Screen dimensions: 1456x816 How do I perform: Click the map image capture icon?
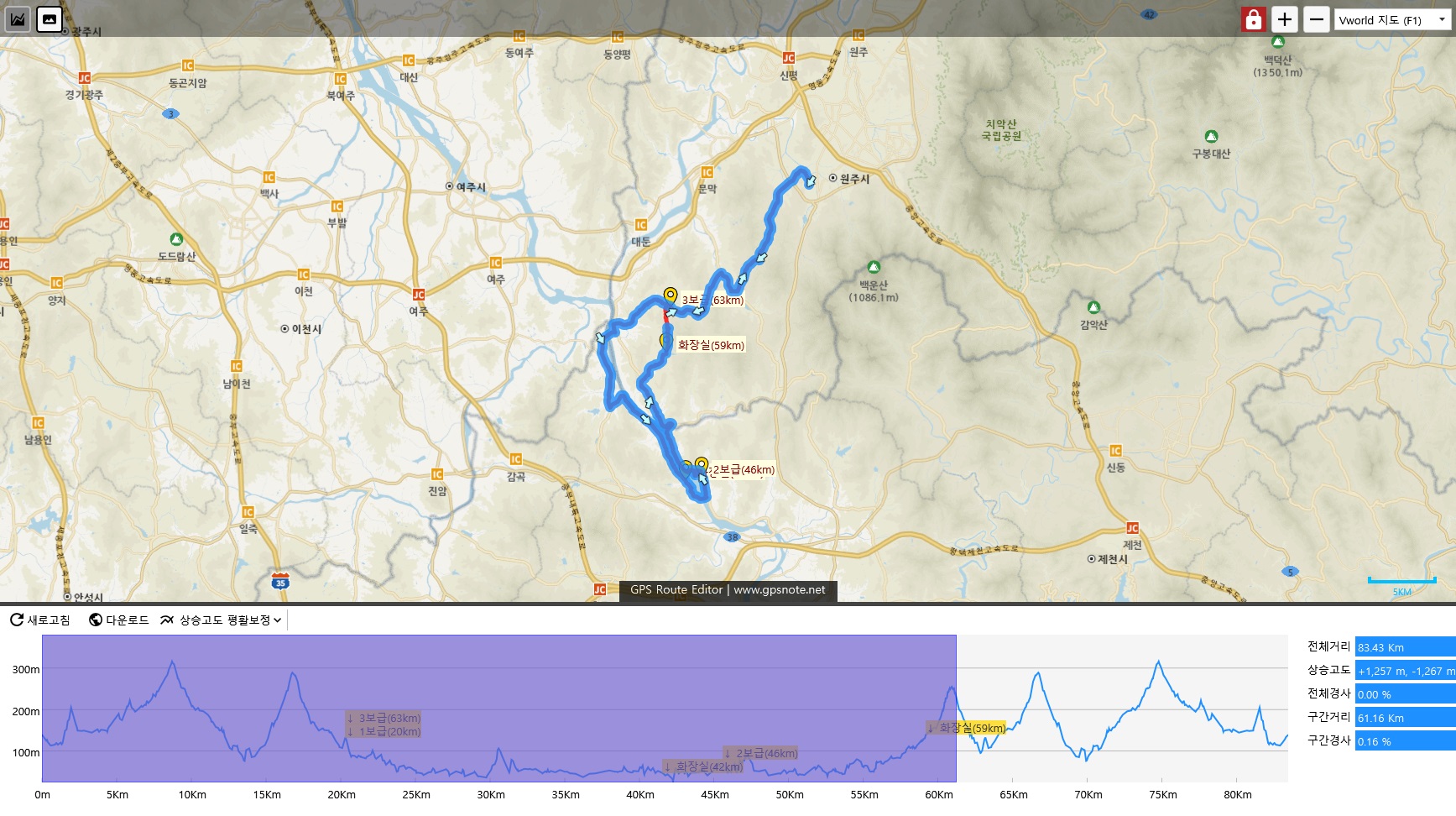point(50,19)
